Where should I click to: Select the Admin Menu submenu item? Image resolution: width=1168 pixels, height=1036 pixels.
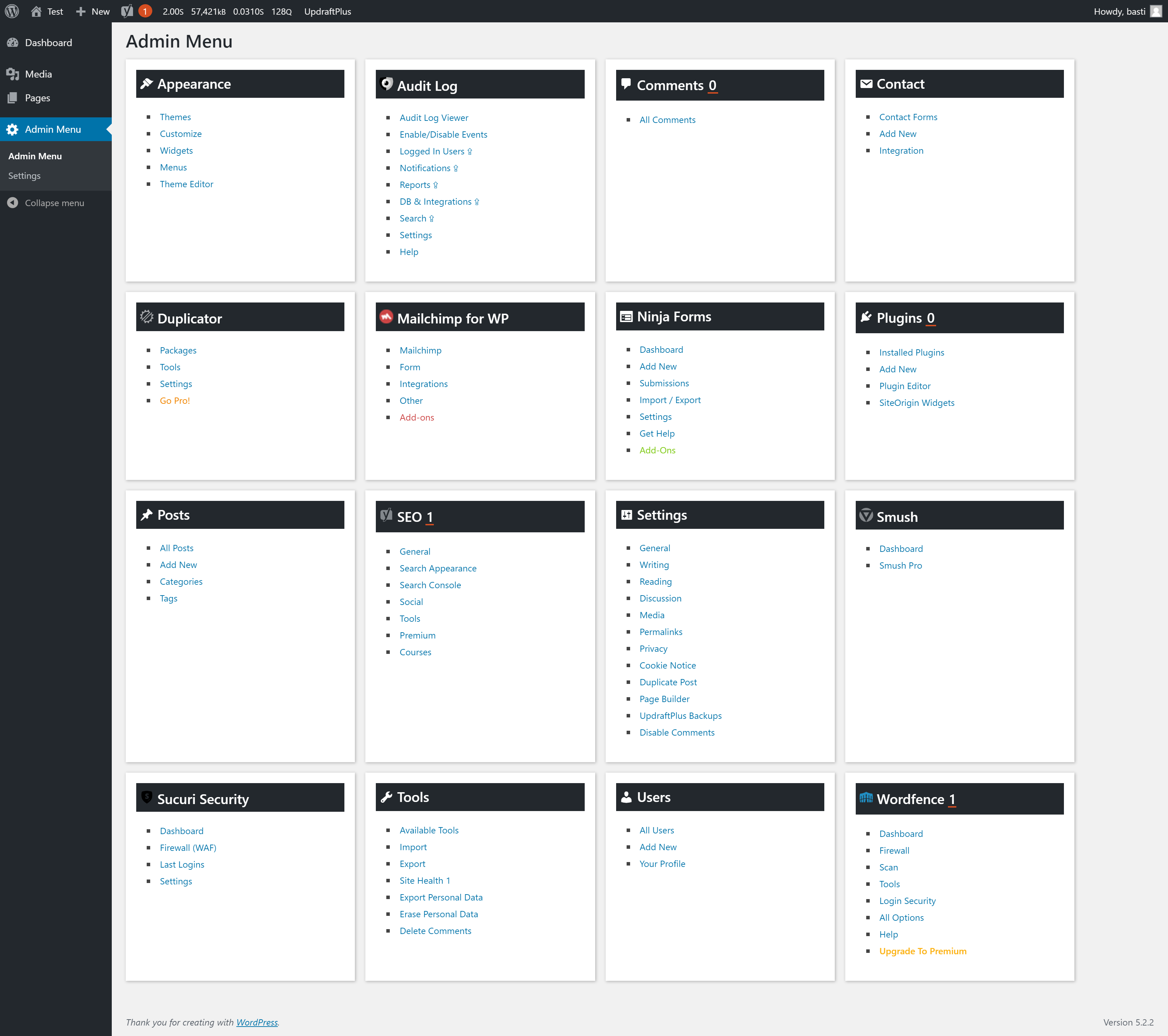point(35,156)
